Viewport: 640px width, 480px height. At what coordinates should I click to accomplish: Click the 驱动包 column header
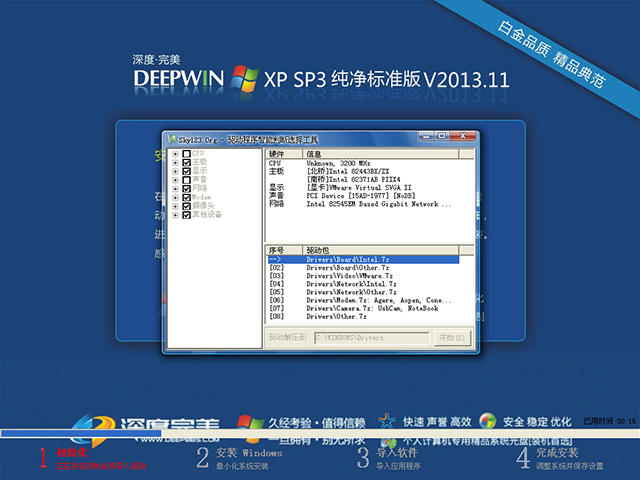[380, 250]
